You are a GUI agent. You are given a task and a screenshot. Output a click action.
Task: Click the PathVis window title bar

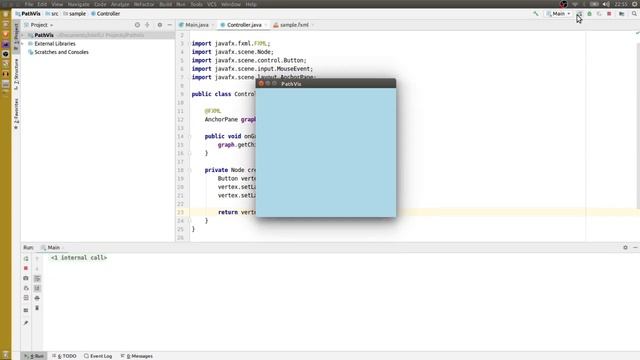326,84
